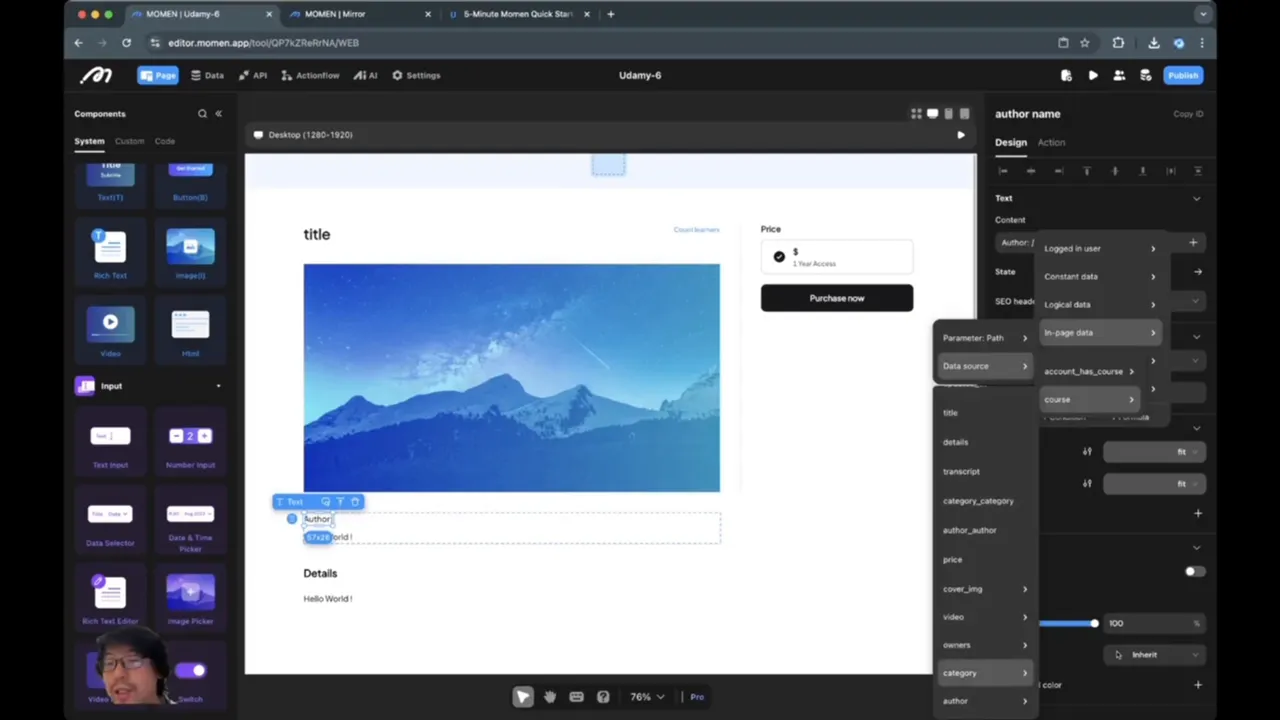Open the collaborators icon in header

point(1118,75)
